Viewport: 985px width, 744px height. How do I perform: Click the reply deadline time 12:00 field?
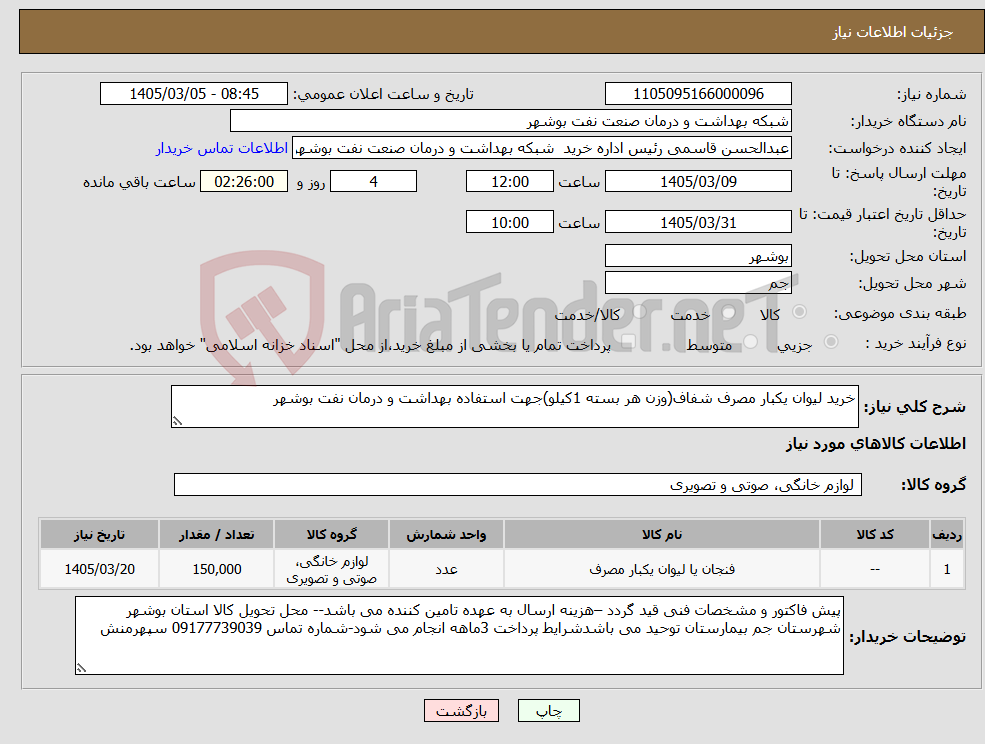pyautogui.click(x=509, y=182)
